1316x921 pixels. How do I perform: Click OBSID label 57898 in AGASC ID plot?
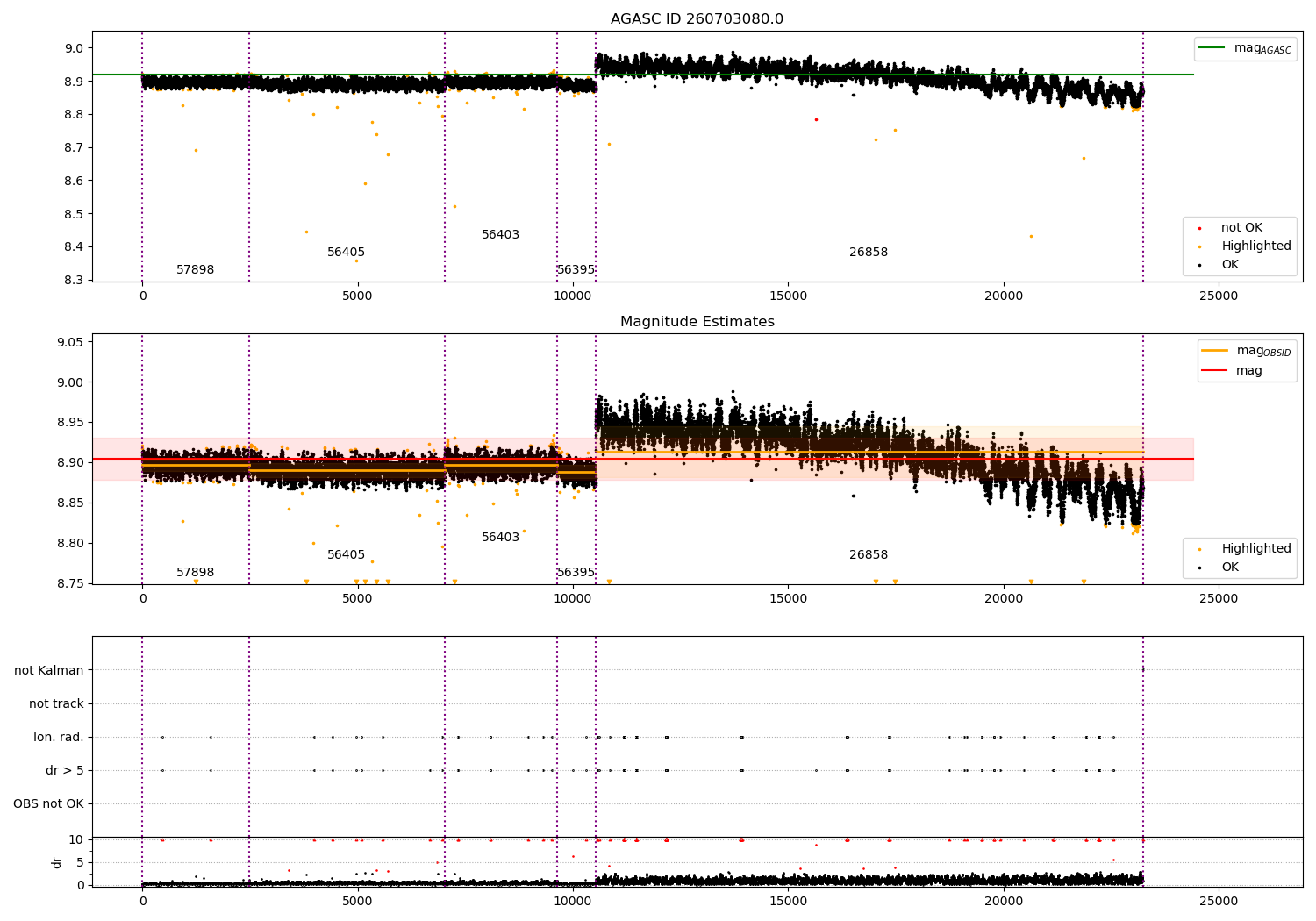point(195,270)
